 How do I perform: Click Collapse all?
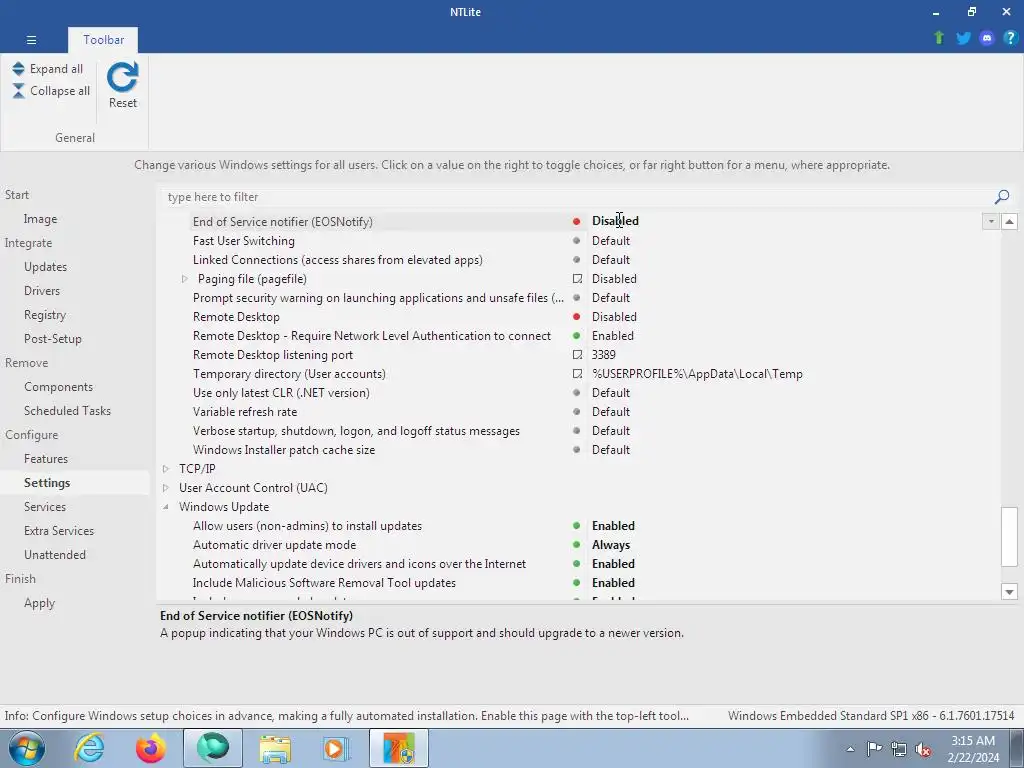click(x=51, y=91)
